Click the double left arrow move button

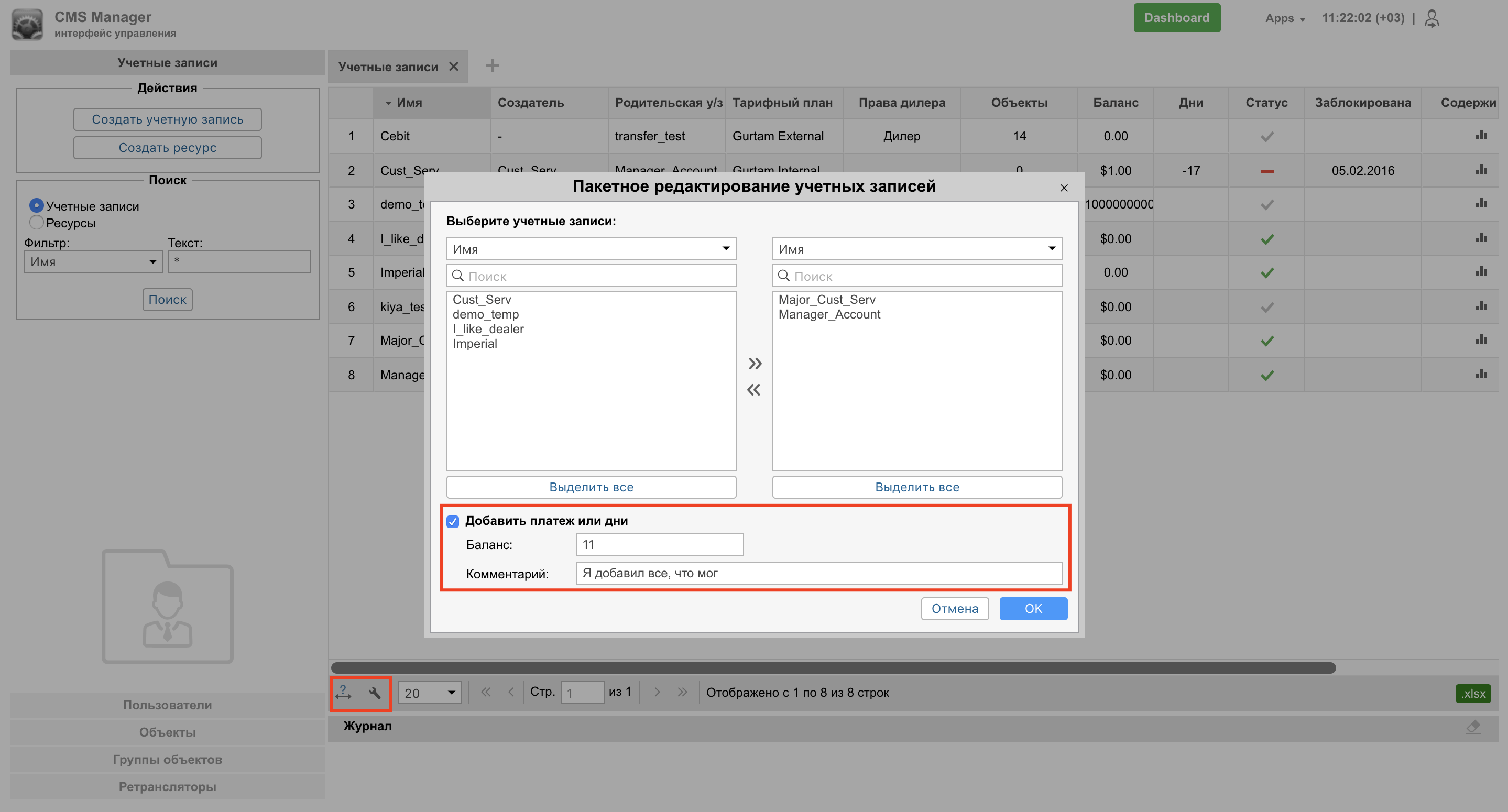(753, 390)
